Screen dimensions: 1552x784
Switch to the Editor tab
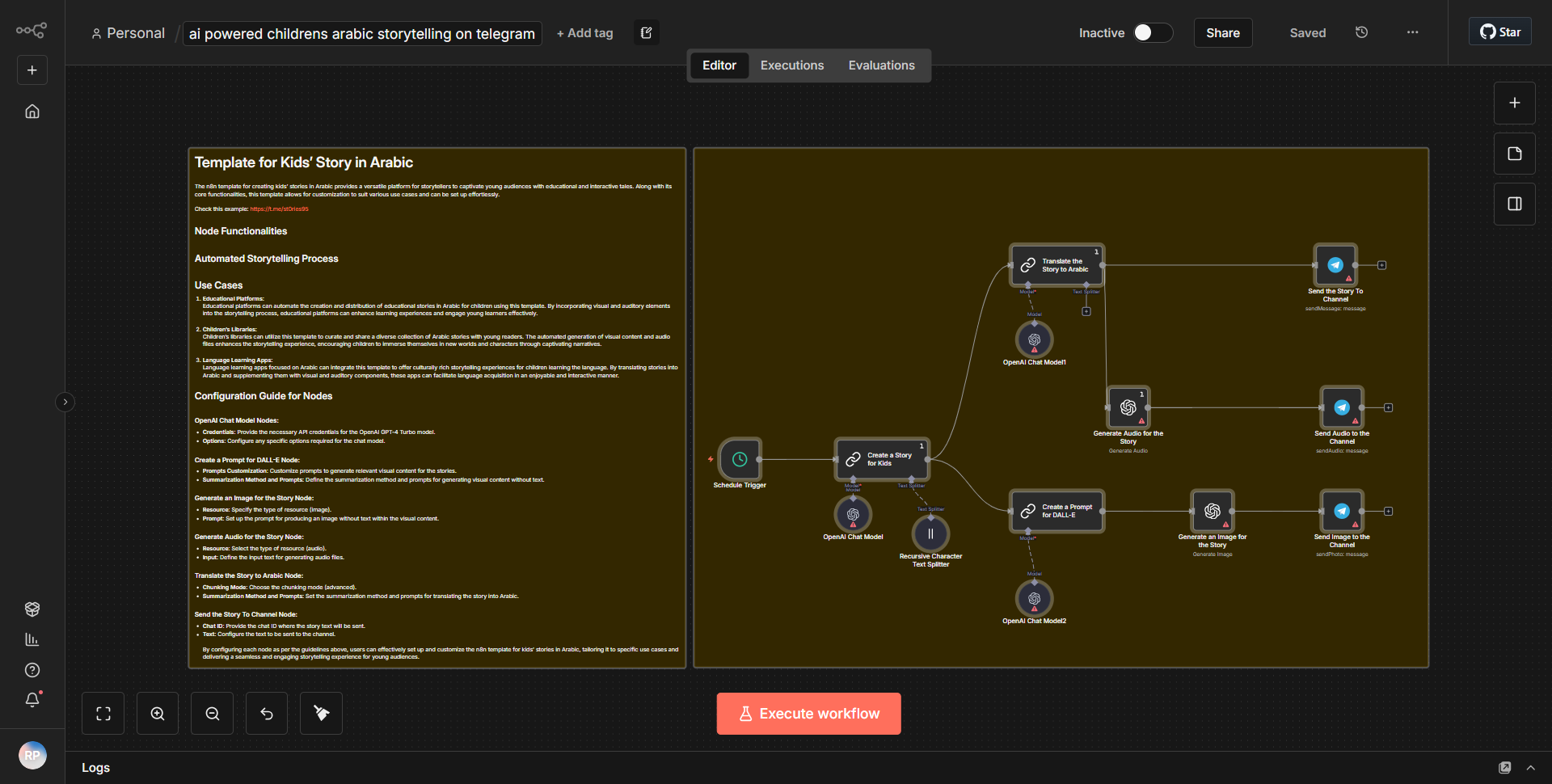tap(719, 65)
